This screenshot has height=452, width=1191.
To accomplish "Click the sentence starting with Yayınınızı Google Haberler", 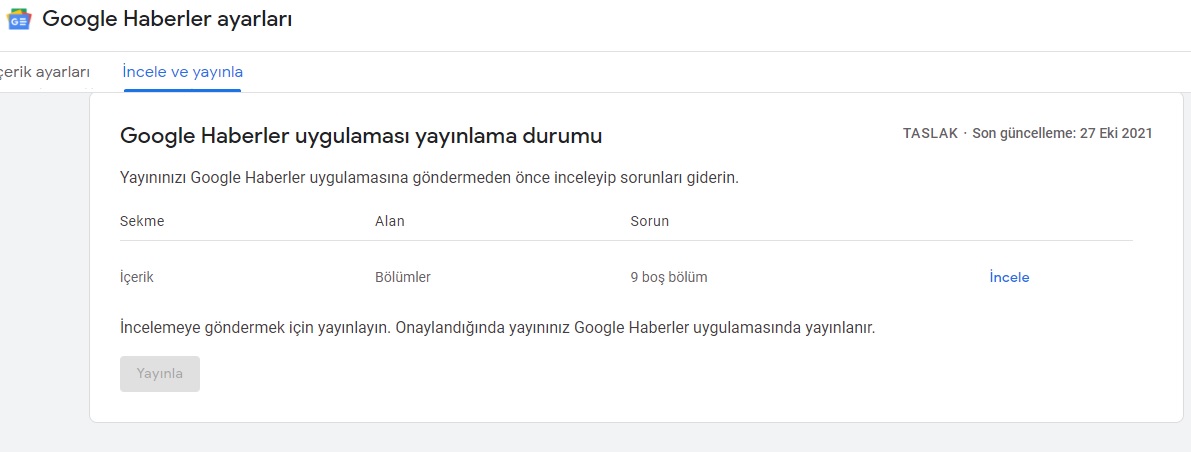I will pos(429,179).
